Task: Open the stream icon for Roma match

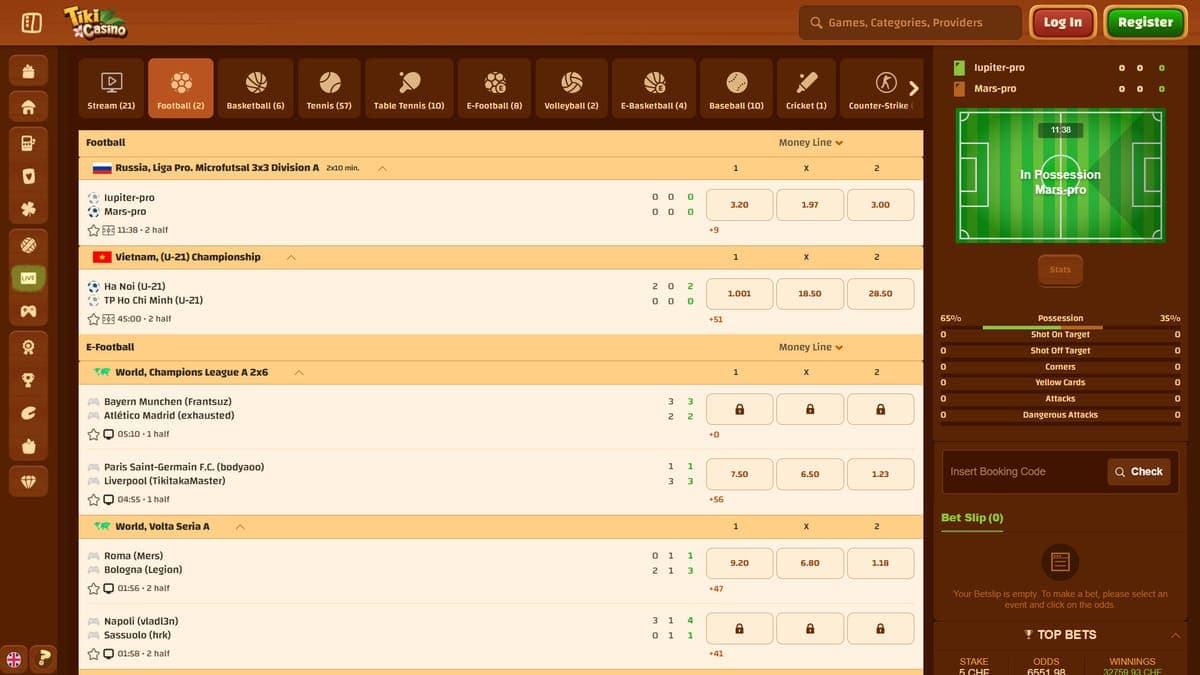Action: click(109, 588)
